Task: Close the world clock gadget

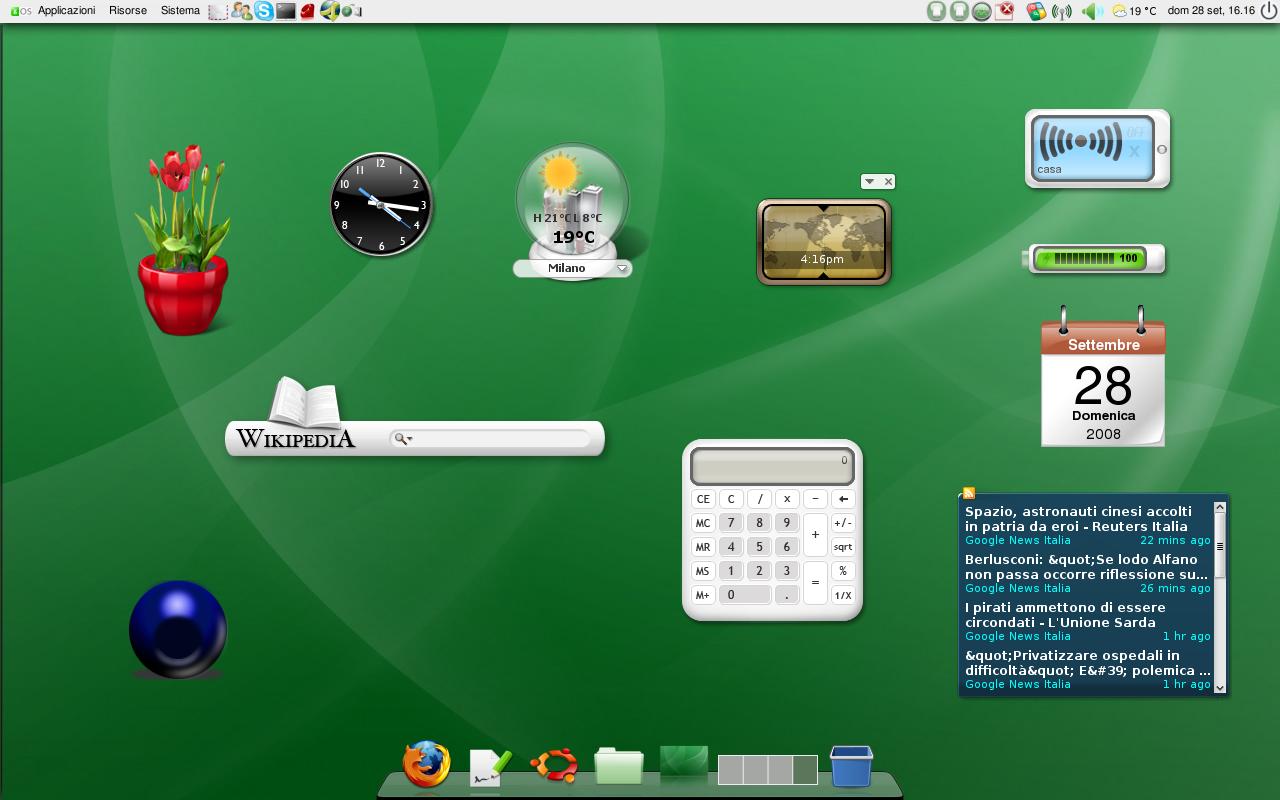Action: [888, 181]
